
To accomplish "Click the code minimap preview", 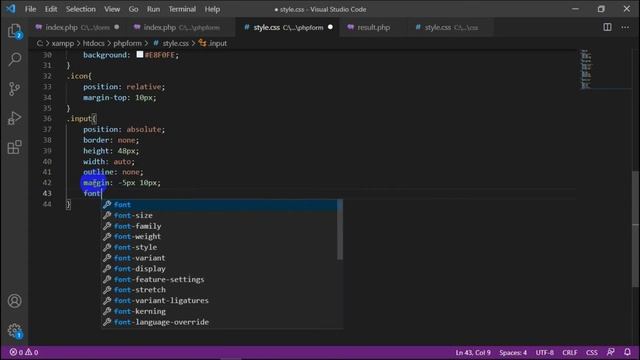I will (586, 69).
